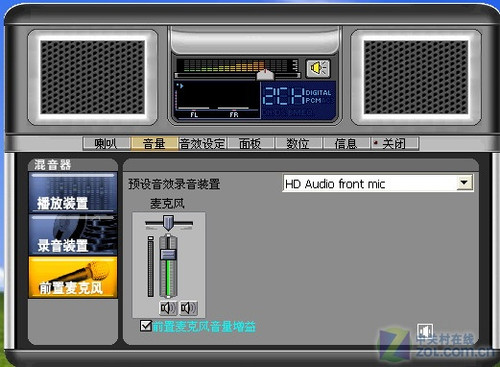Click the master mute speaker icon
This screenshot has width=500, height=367.
318,68
